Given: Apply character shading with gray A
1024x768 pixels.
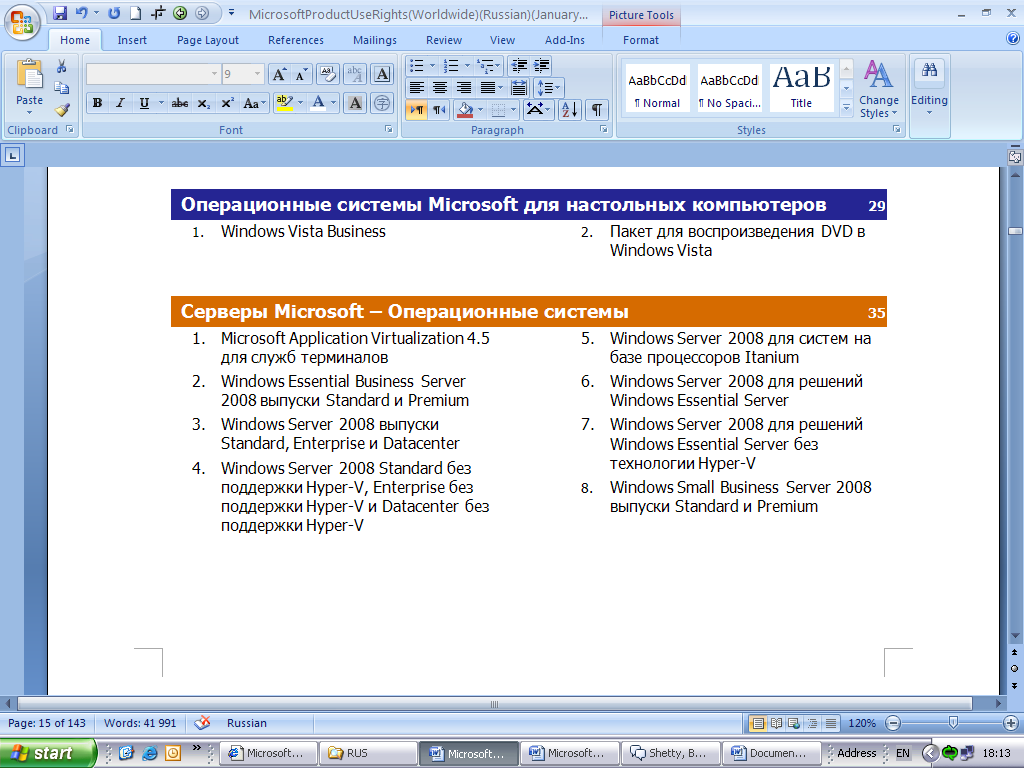Looking at the screenshot, I should [x=355, y=103].
